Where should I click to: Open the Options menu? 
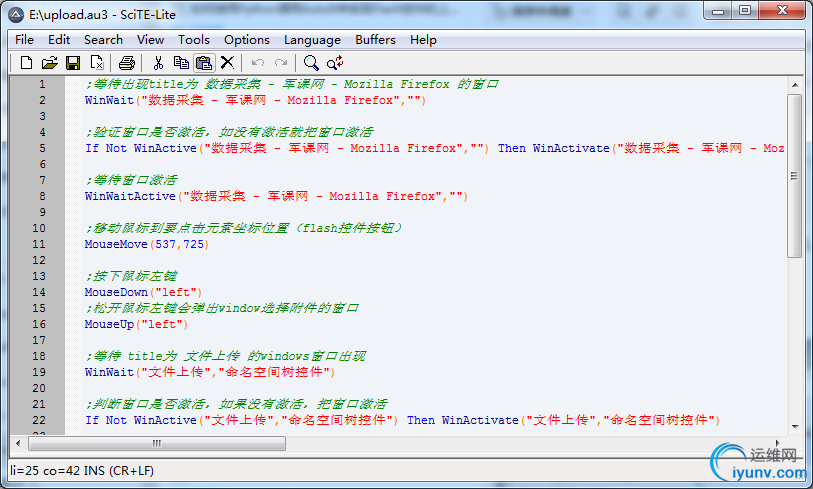point(247,40)
